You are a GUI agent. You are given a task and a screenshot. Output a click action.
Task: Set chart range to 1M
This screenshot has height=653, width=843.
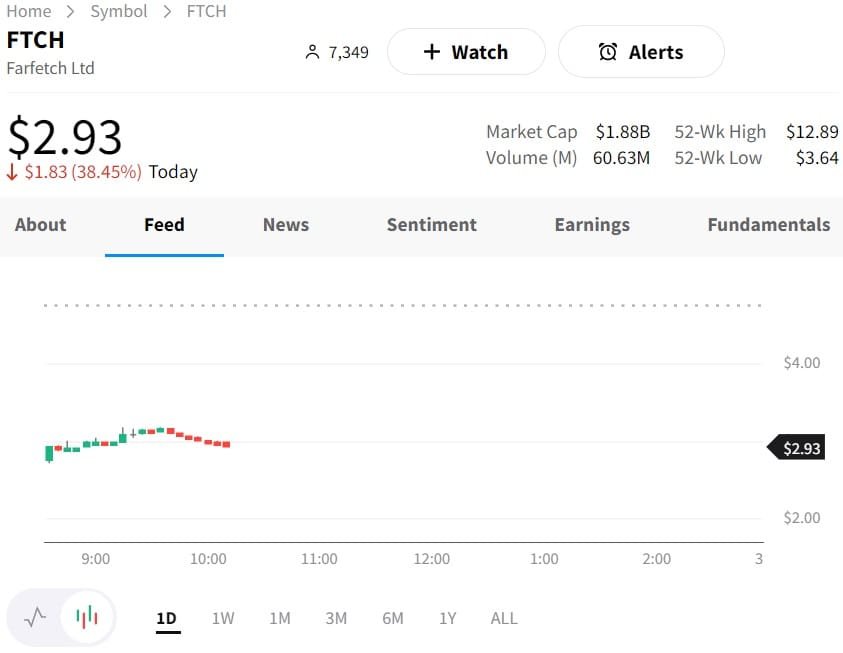tap(280, 618)
